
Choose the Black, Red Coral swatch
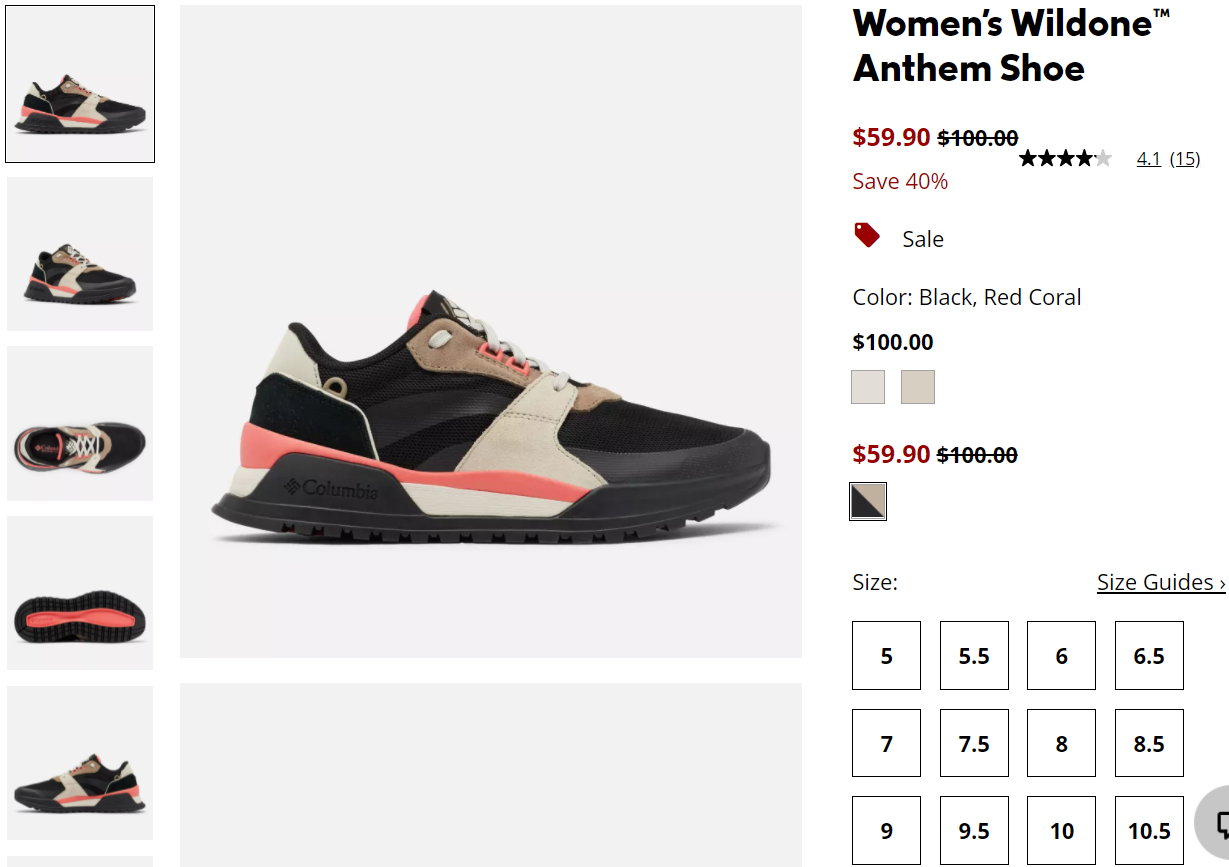coord(868,502)
